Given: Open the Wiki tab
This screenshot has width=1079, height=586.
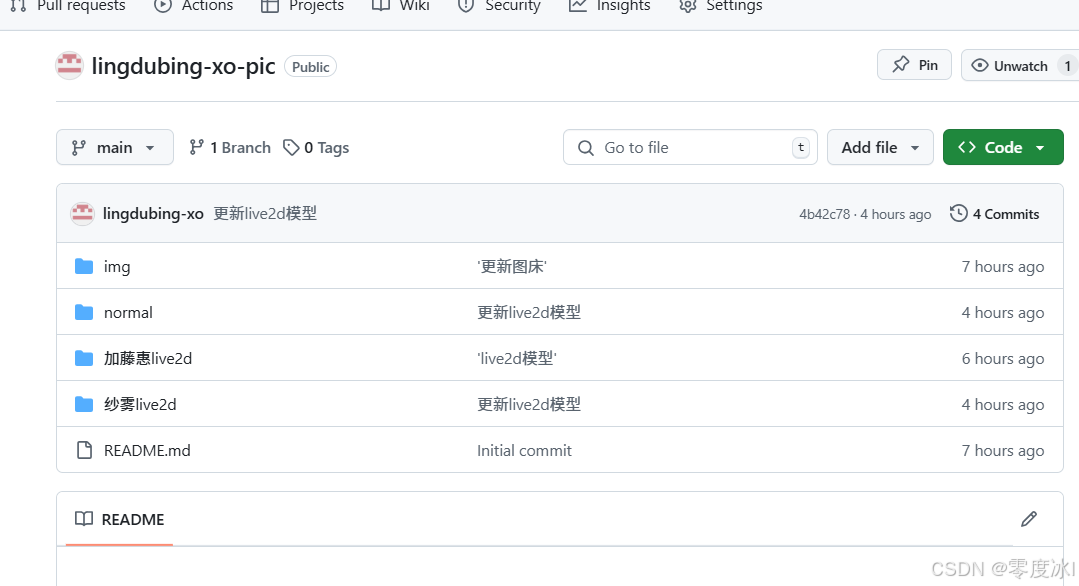Looking at the screenshot, I should click(x=400, y=6).
